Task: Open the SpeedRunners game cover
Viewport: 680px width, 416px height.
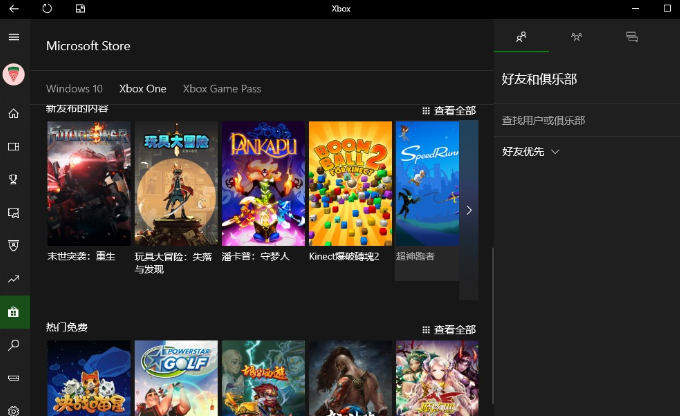Action: tap(427, 183)
